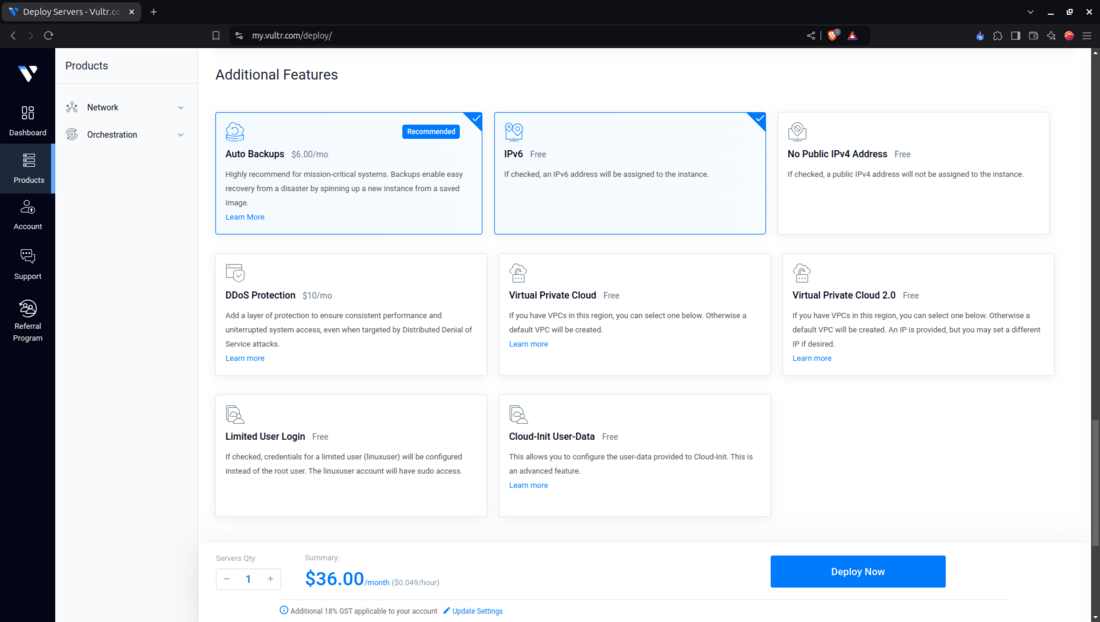
Task: Open Learn more under Cloud-Init User-Data
Action: click(x=528, y=485)
